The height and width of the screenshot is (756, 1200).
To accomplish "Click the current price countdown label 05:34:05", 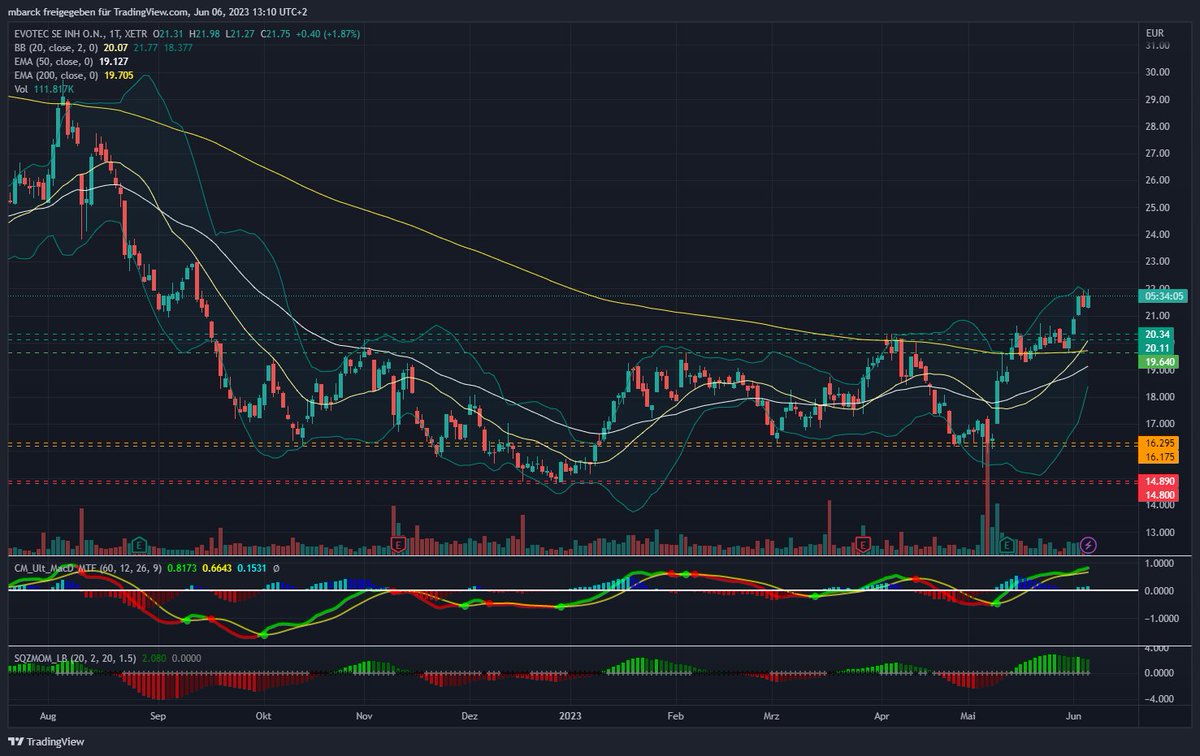I will pyautogui.click(x=1165, y=296).
